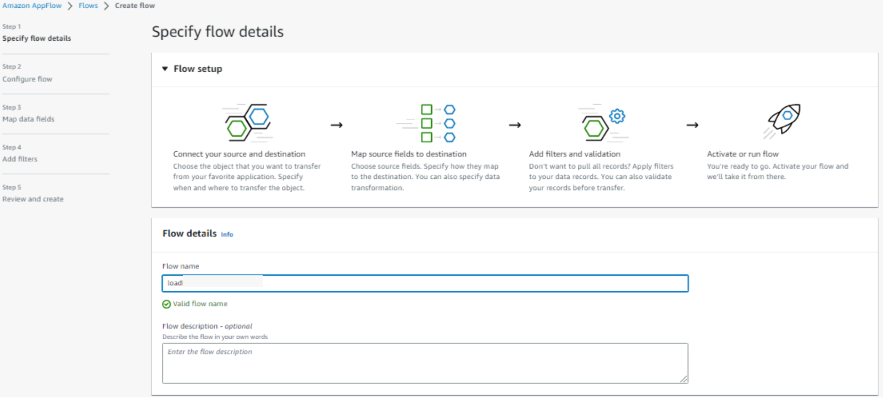The height and width of the screenshot is (399, 883).
Task: Click the Activate or run flow heading
Action: click(742, 154)
